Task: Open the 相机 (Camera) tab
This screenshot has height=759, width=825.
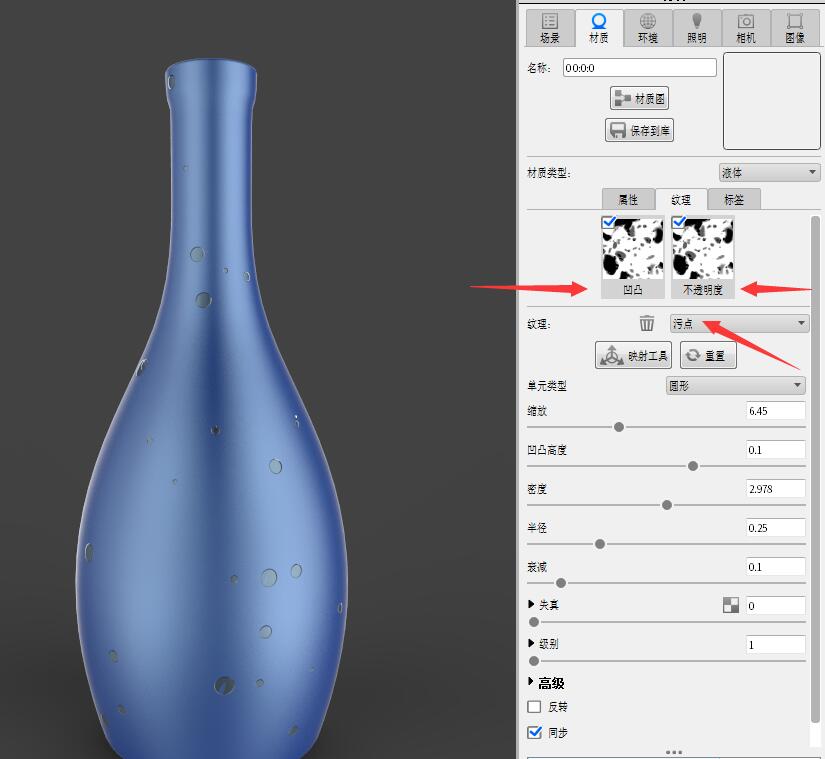Action: click(746, 28)
